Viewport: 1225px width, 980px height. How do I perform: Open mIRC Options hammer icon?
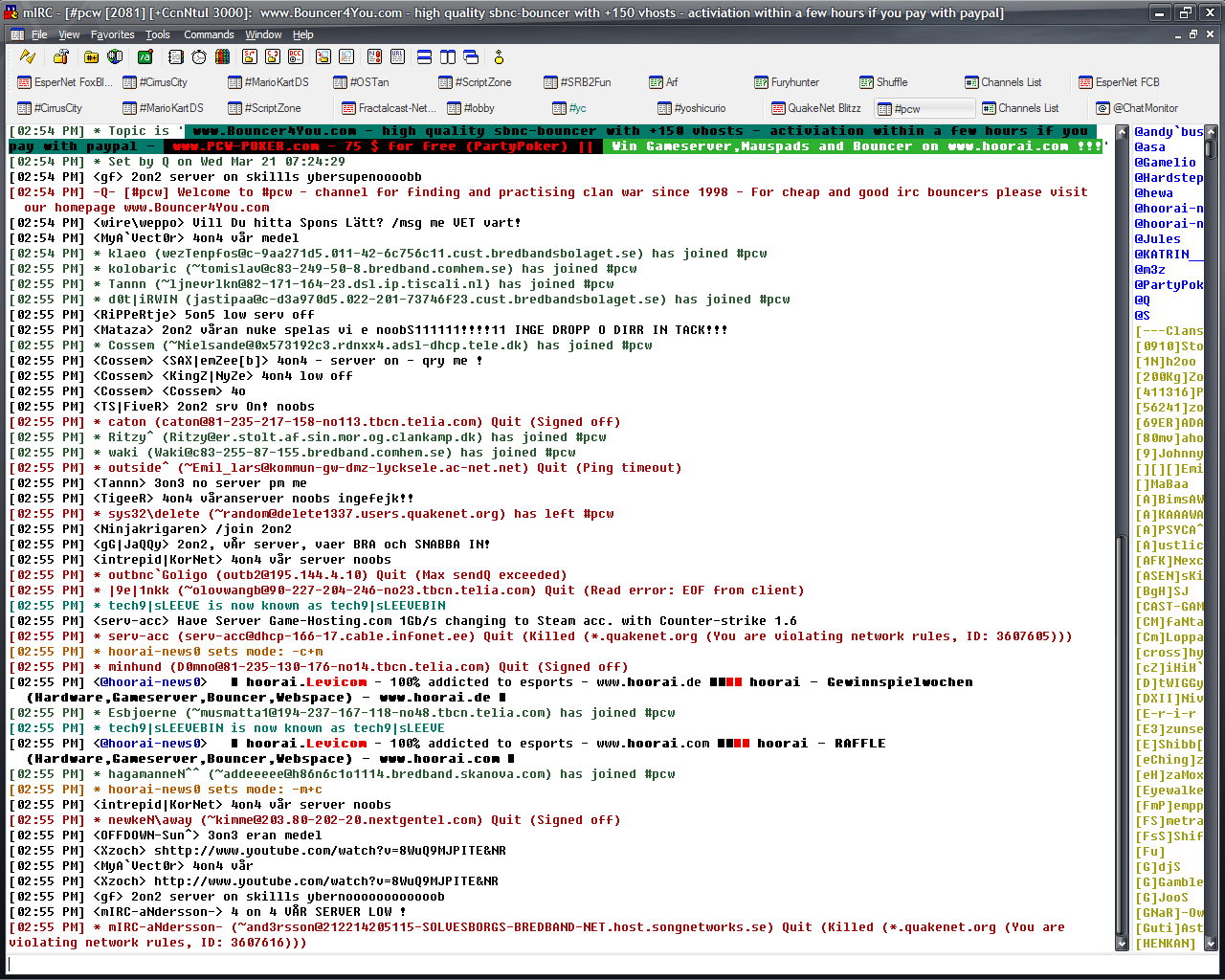point(61,57)
